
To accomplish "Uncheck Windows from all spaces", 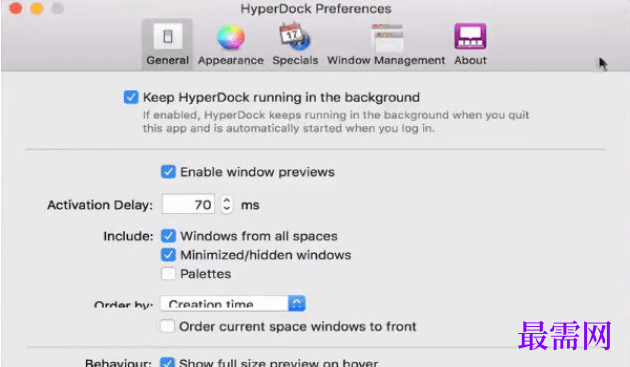I will [x=168, y=236].
